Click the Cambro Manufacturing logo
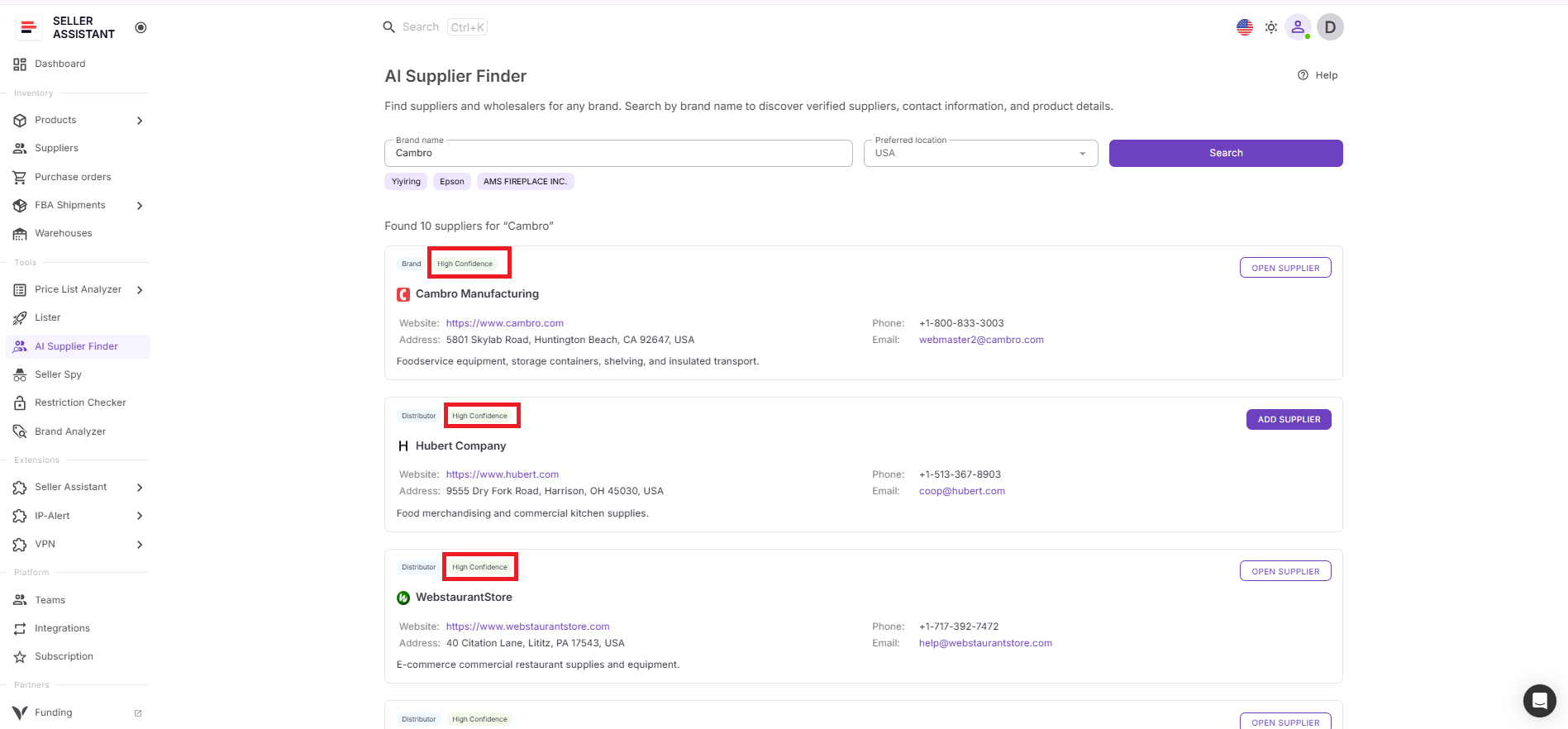 403,294
